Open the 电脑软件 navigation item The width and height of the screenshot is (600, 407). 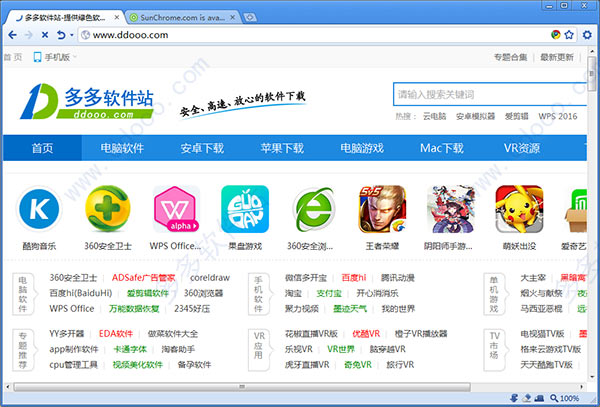(x=122, y=148)
